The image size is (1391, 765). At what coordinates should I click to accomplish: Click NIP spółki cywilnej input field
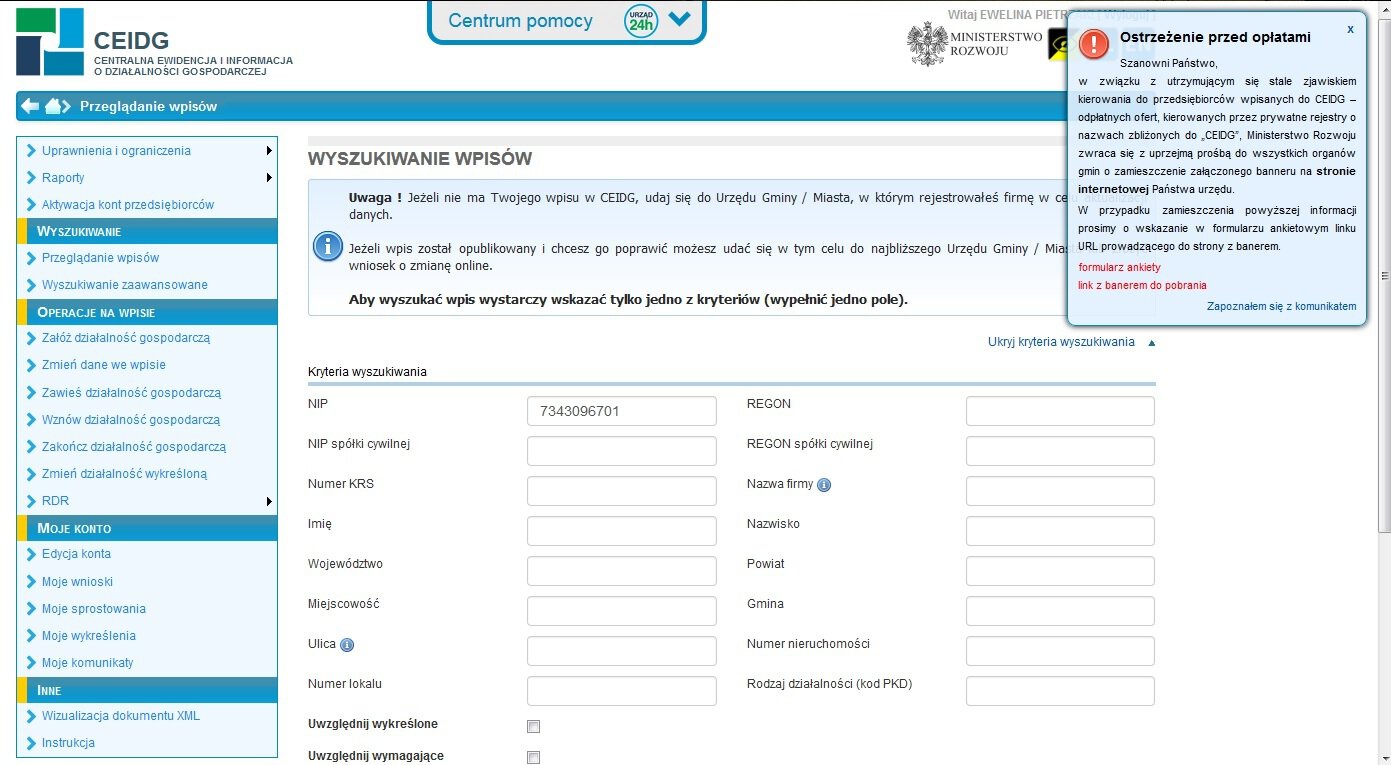[x=622, y=451]
